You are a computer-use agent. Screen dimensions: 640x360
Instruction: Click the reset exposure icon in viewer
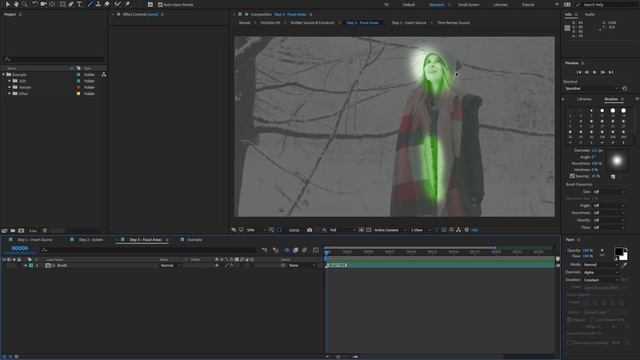click(x=467, y=230)
